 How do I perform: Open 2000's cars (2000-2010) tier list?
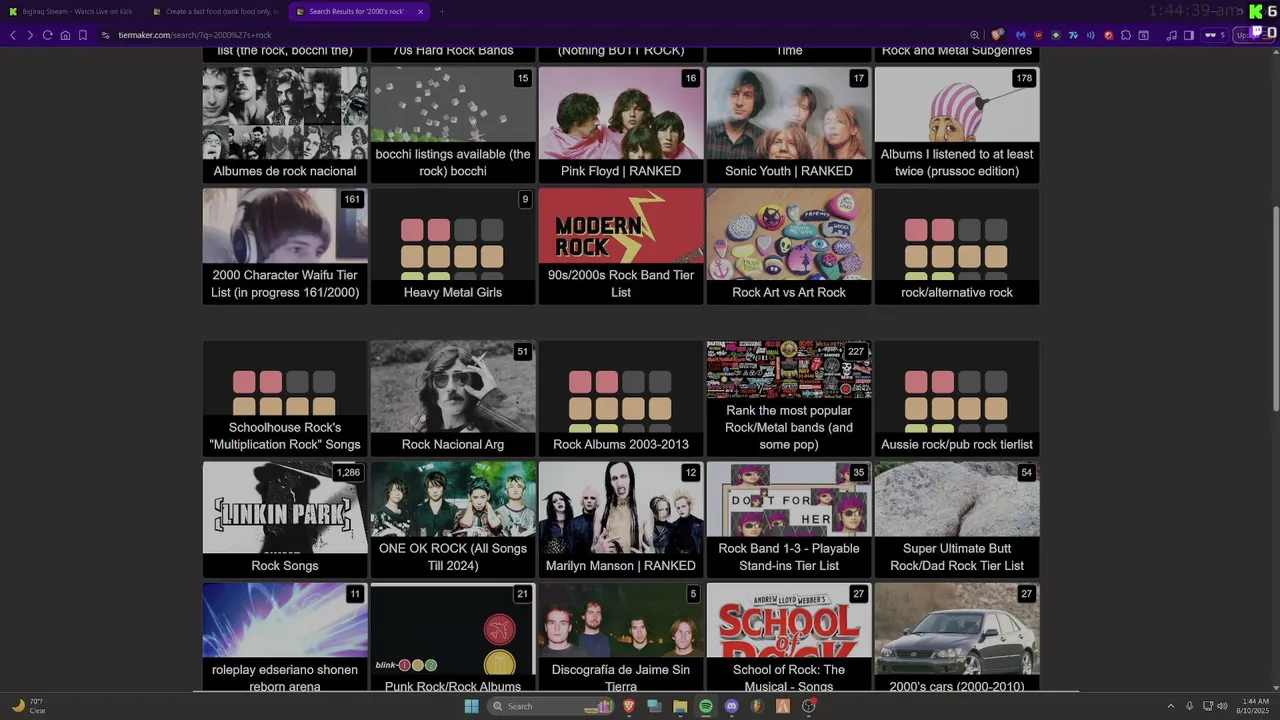click(x=957, y=637)
